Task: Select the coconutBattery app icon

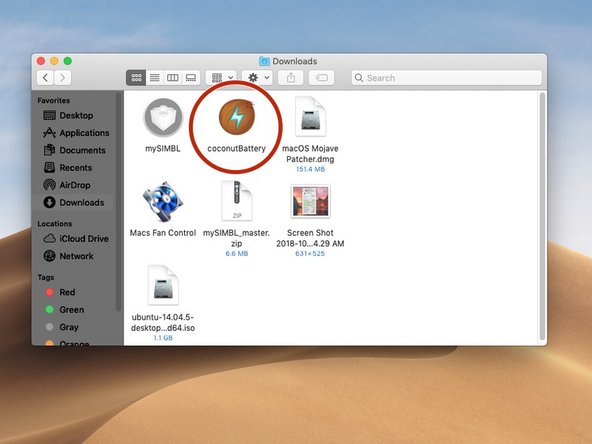Action: click(237, 117)
